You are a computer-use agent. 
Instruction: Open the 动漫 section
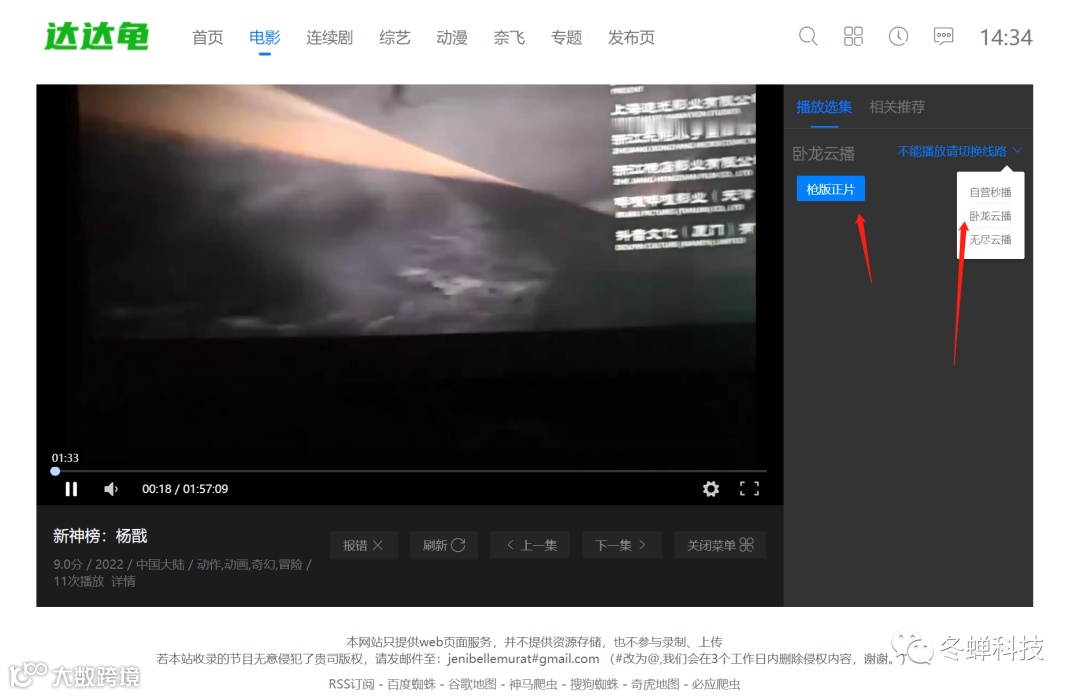452,37
